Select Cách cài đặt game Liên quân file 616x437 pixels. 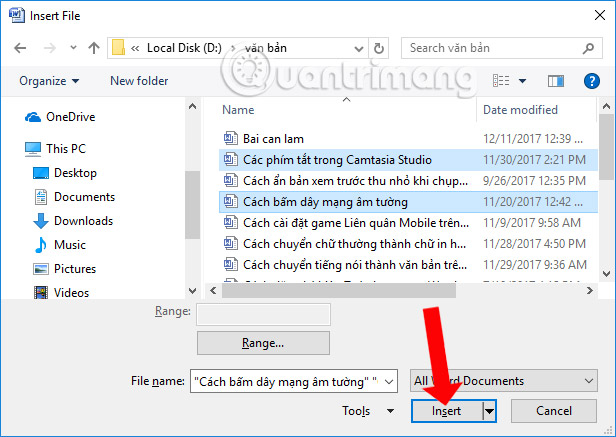[x=408, y=223]
